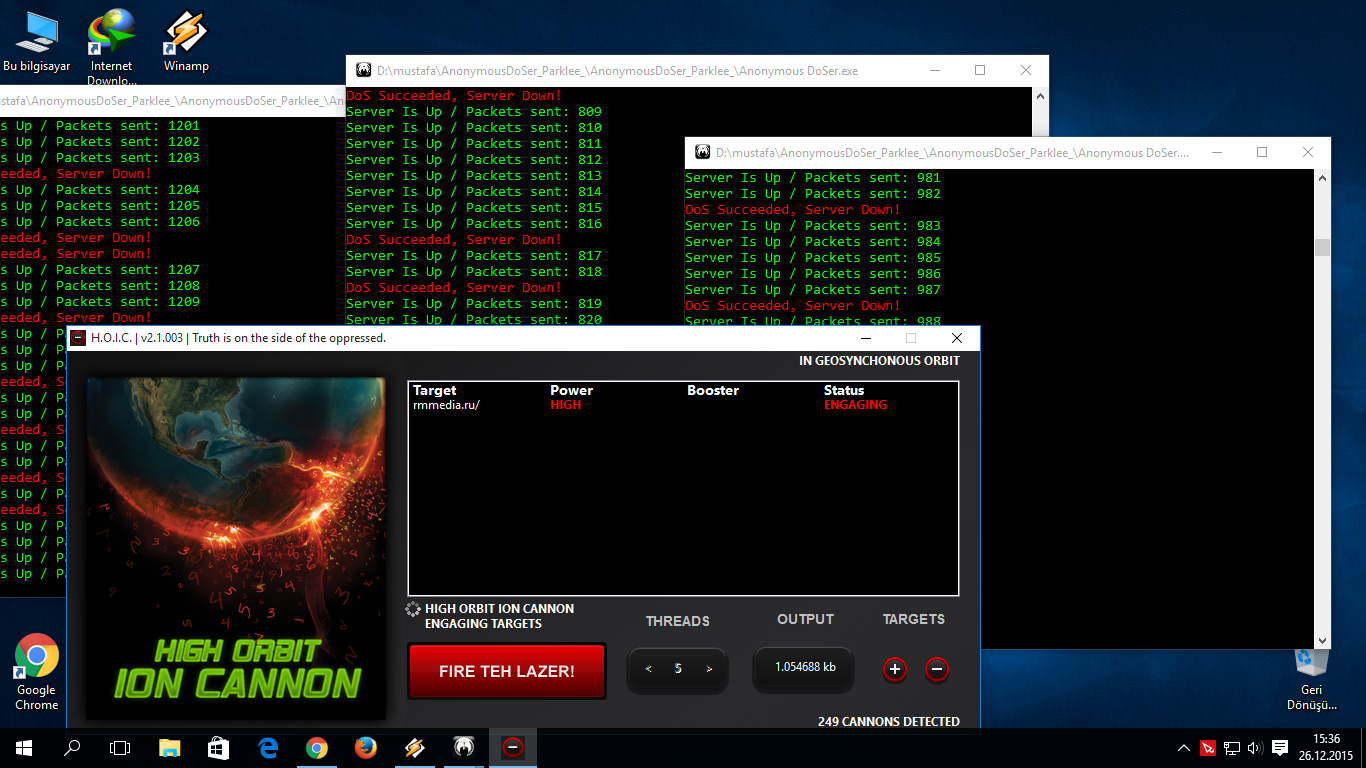Click 'Packets sent: 987' line in right console
This screenshot has width=1366, height=768.
click(x=813, y=290)
